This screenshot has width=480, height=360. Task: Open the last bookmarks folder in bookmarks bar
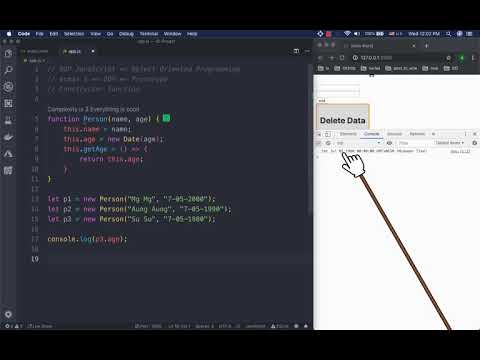click(x=451, y=68)
